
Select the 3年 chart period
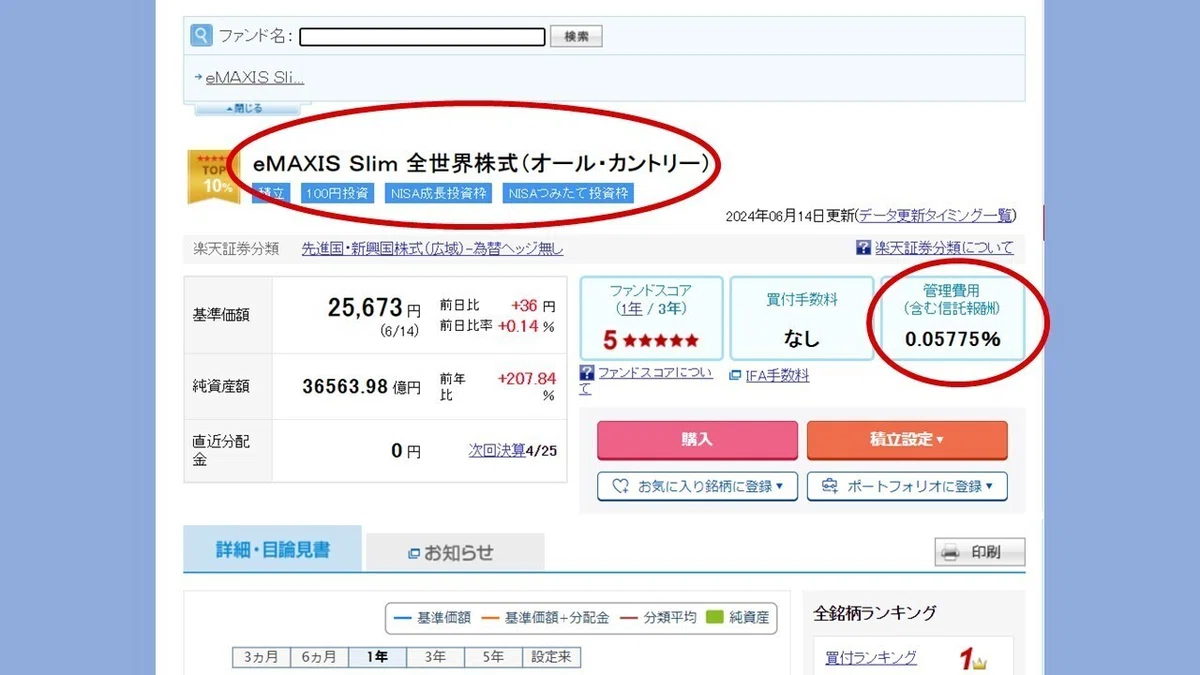435,657
